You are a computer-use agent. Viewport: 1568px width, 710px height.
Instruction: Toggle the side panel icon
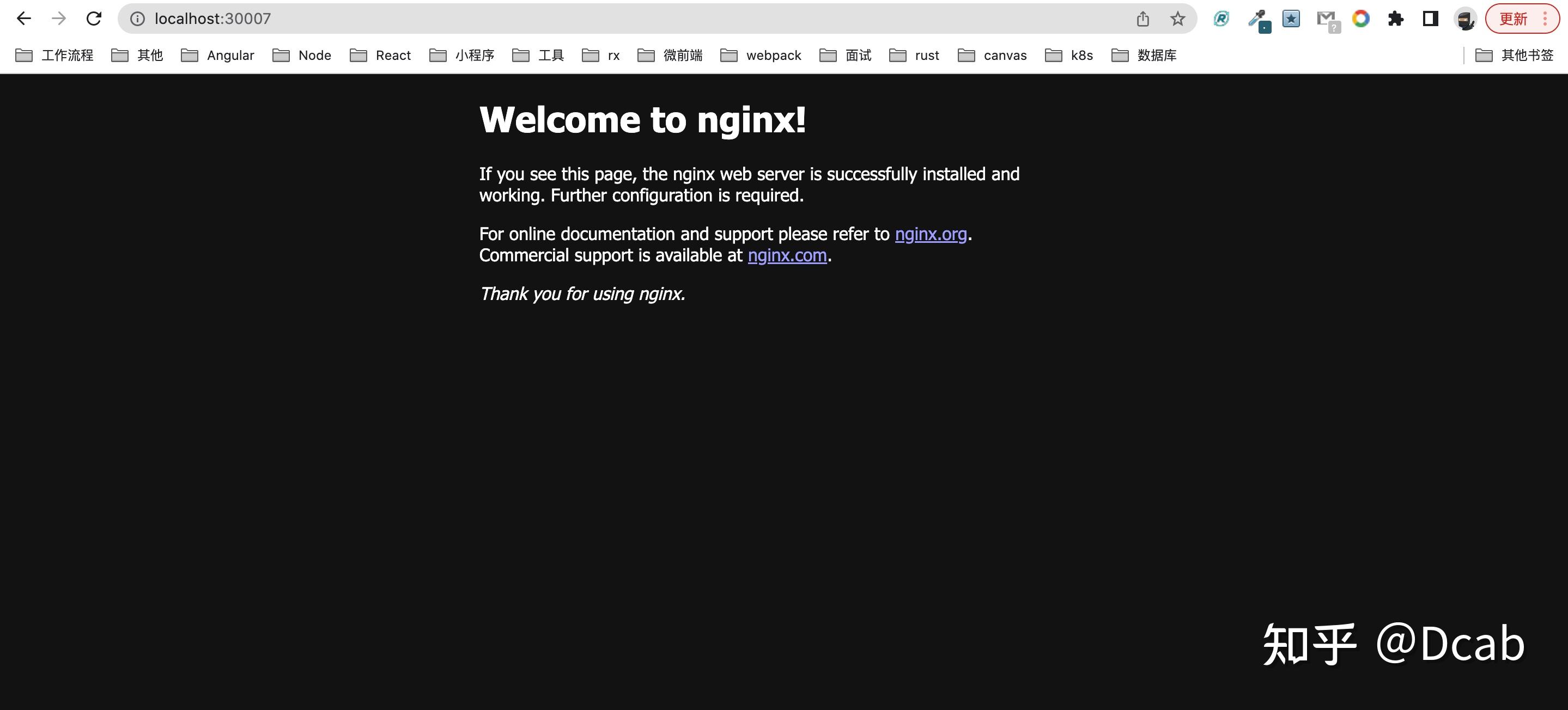pyautogui.click(x=1430, y=19)
